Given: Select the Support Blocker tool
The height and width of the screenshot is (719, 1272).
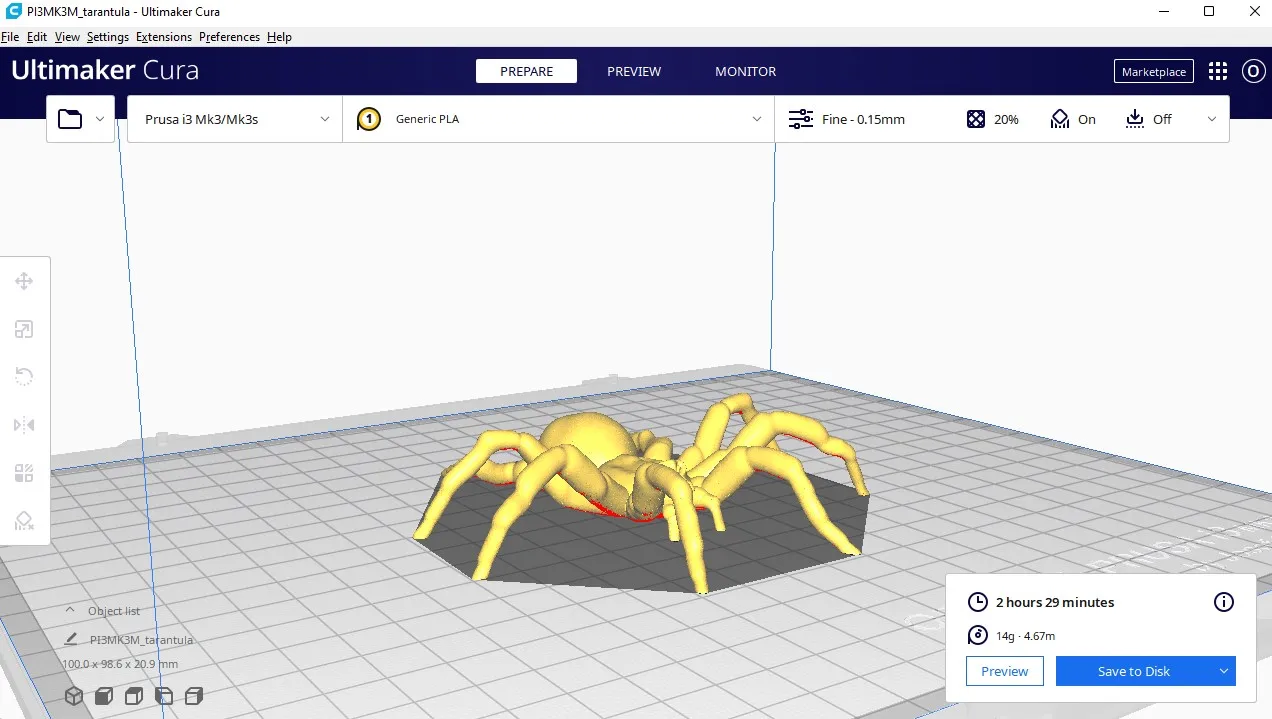Looking at the screenshot, I should [24, 520].
